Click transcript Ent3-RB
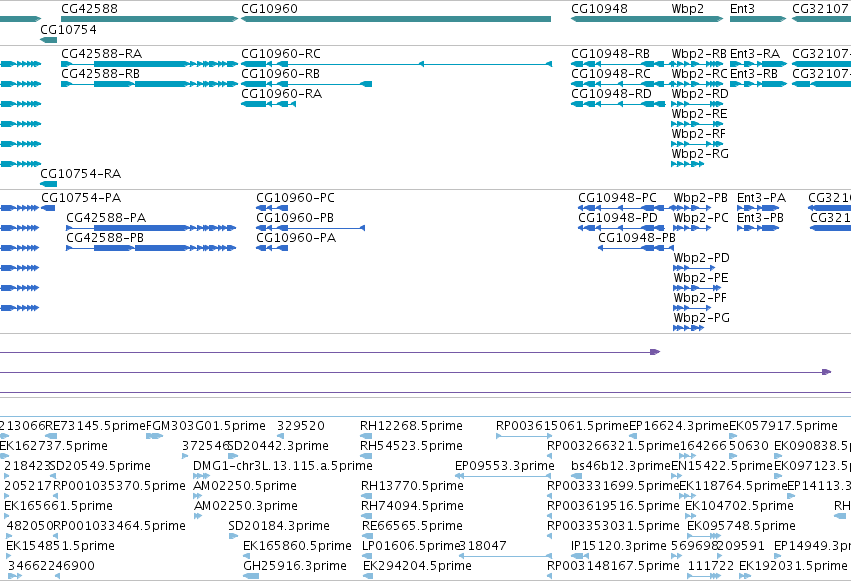This screenshot has width=851, height=581. pyautogui.click(x=758, y=84)
